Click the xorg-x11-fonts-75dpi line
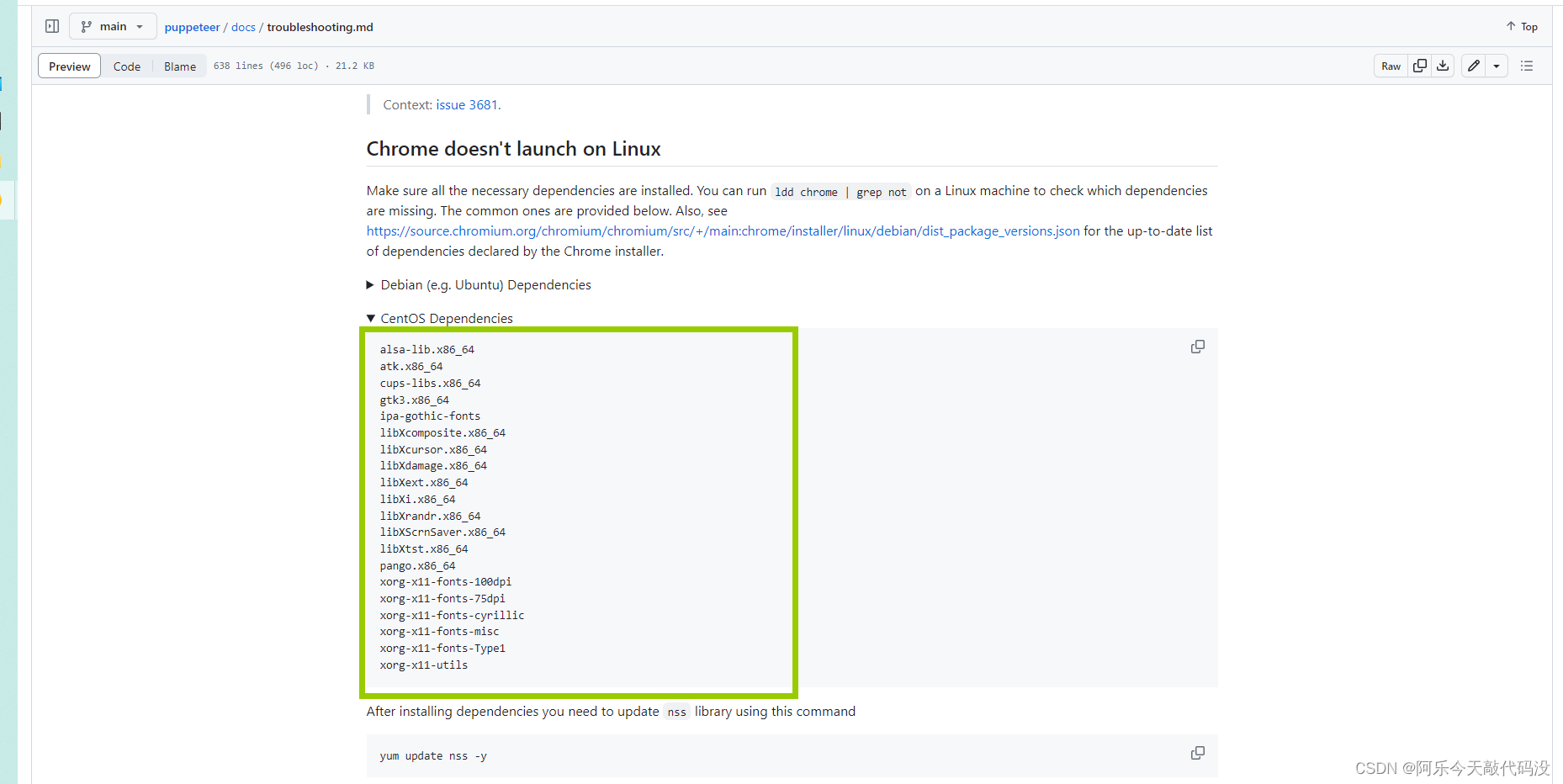The height and width of the screenshot is (784, 1563). pos(442,598)
